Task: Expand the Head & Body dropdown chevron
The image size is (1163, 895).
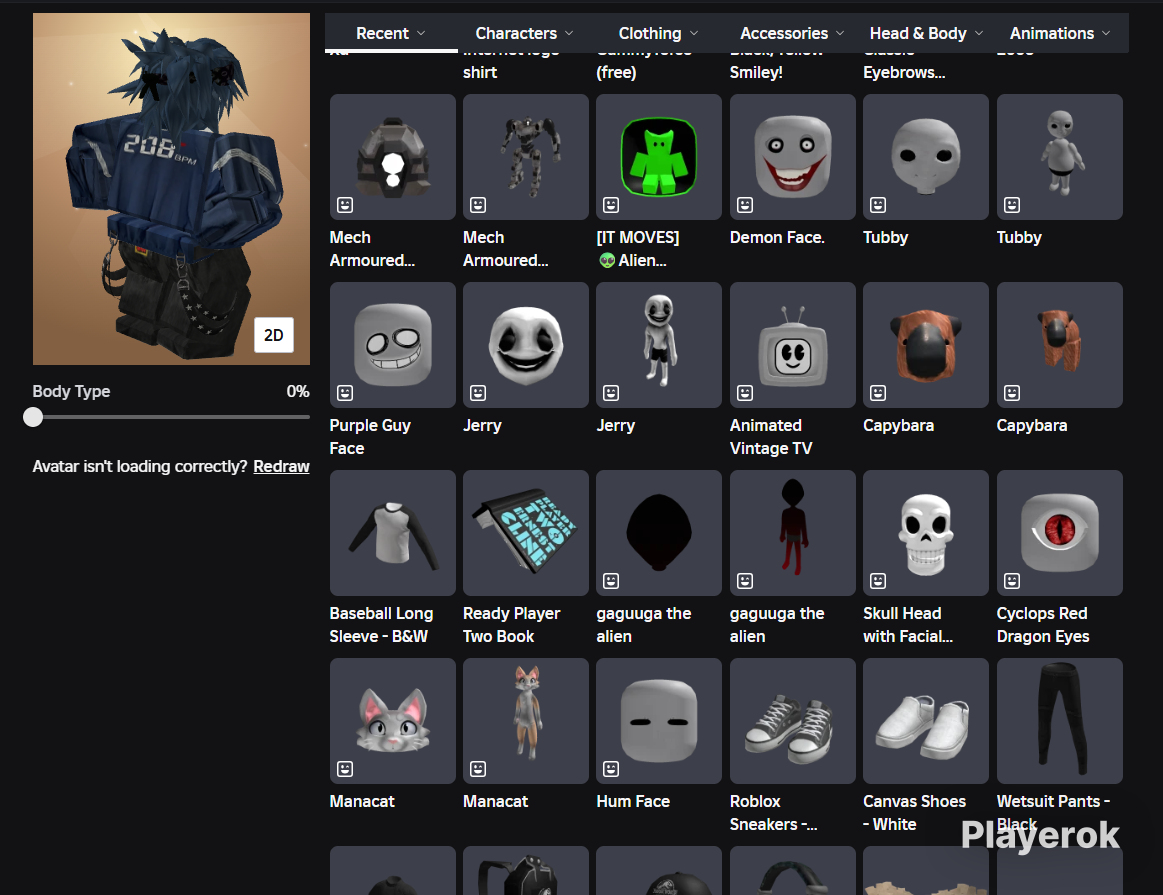Action: 978,33
